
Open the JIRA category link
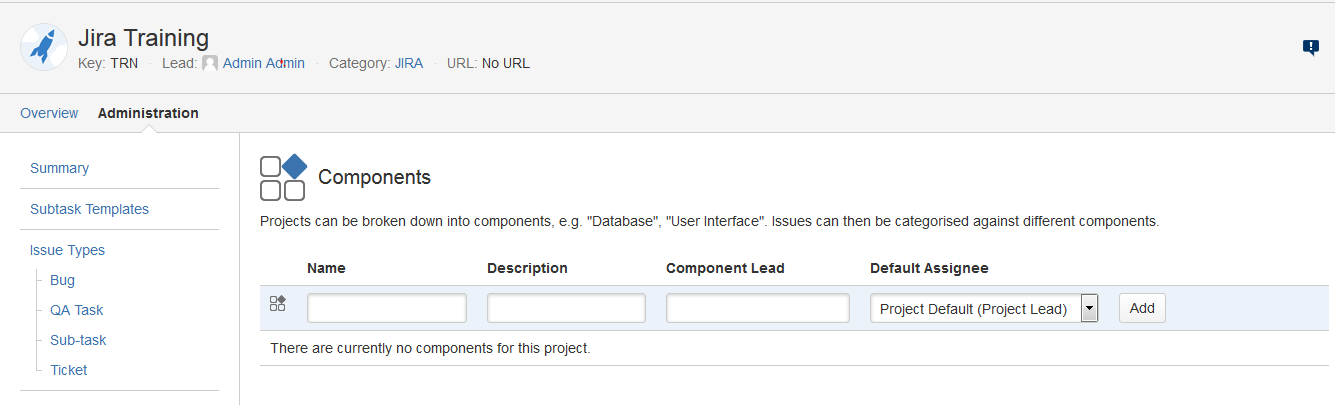click(x=409, y=63)
